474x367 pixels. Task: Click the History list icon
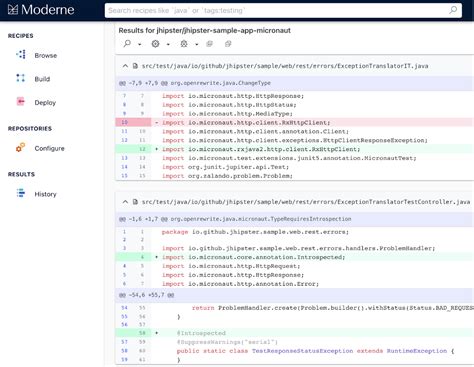(x=21, y=193)
